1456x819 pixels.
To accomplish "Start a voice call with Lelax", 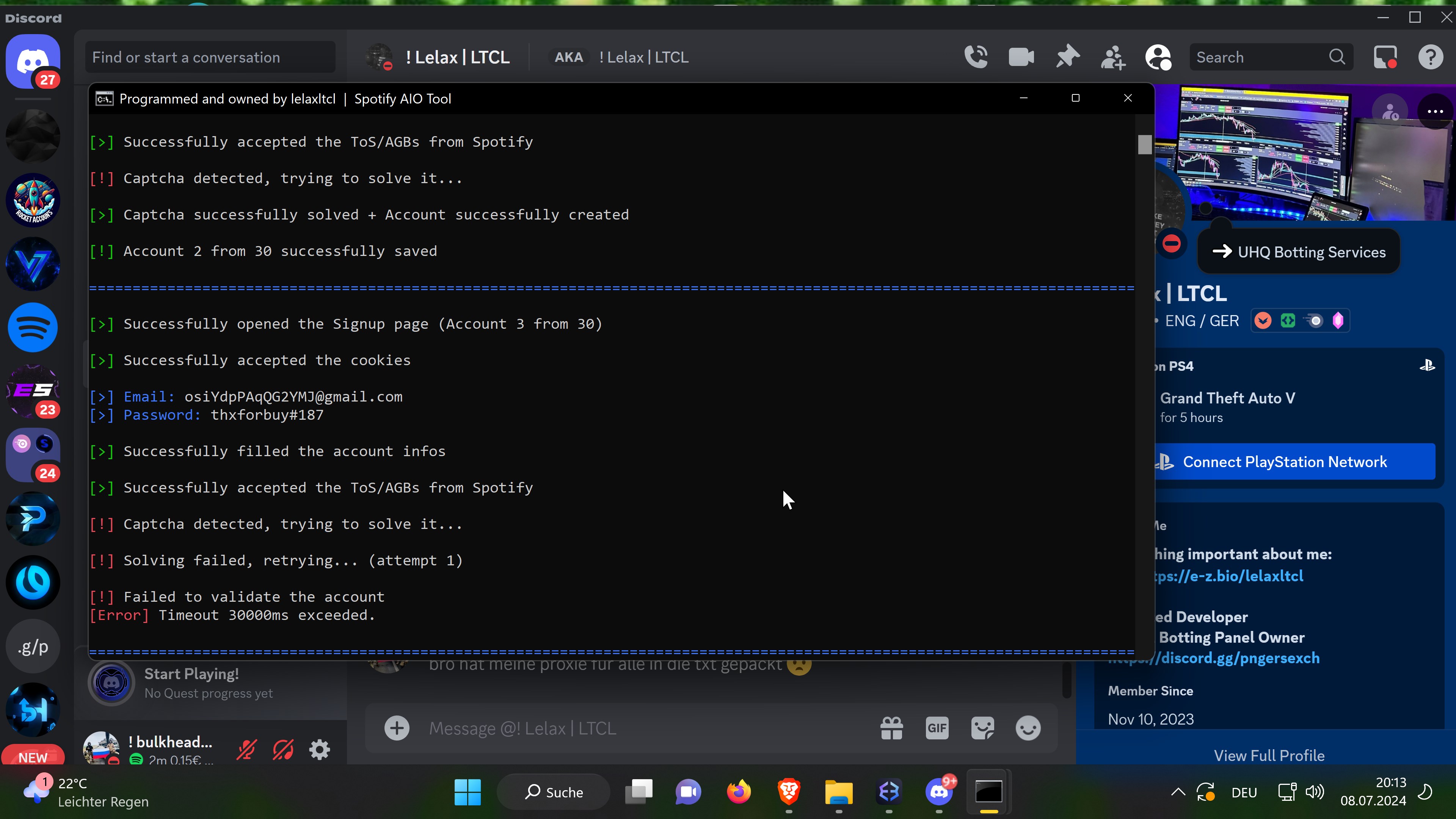I will coord(976,57).
